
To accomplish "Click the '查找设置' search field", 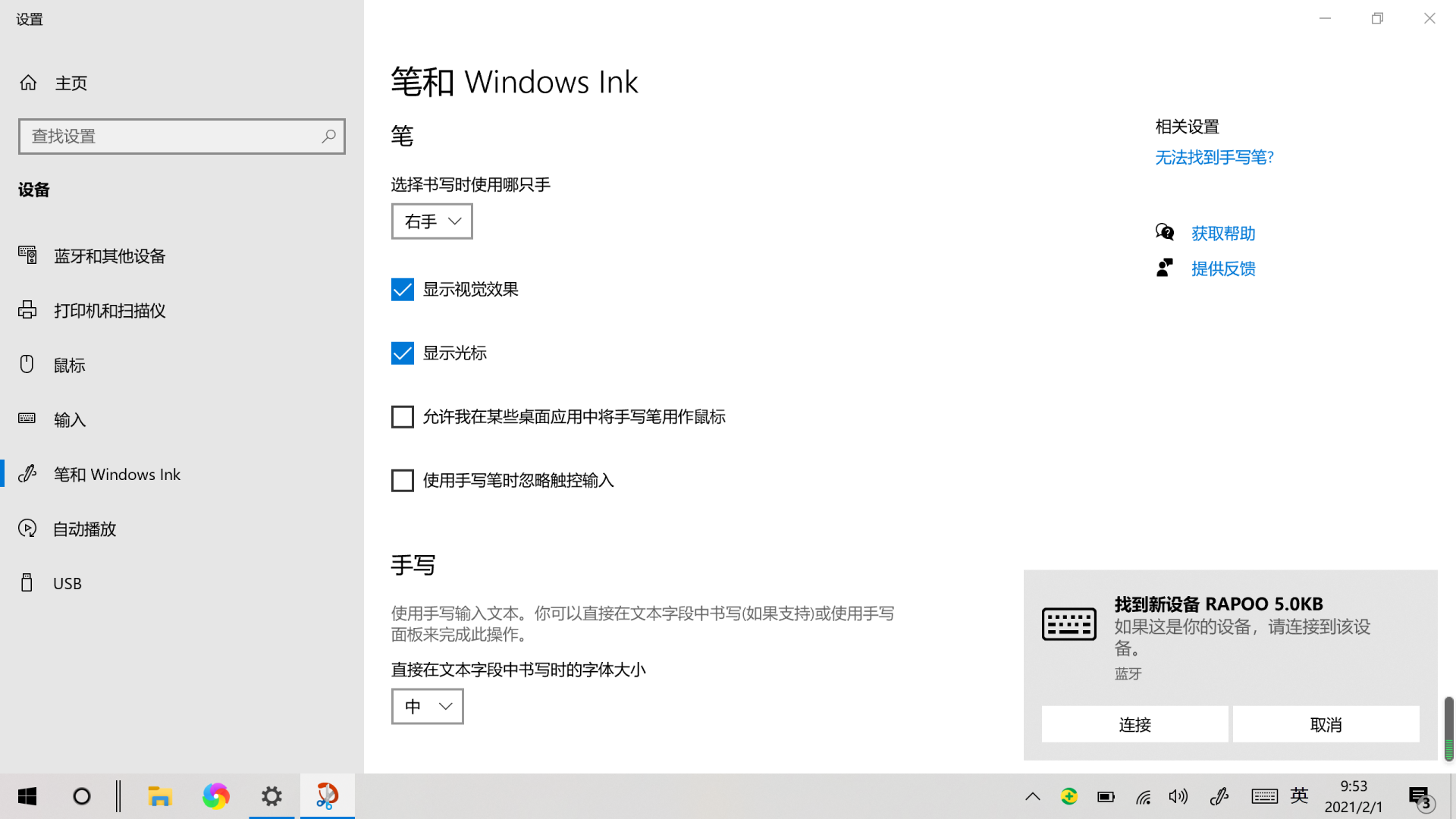I will (182, 136).
